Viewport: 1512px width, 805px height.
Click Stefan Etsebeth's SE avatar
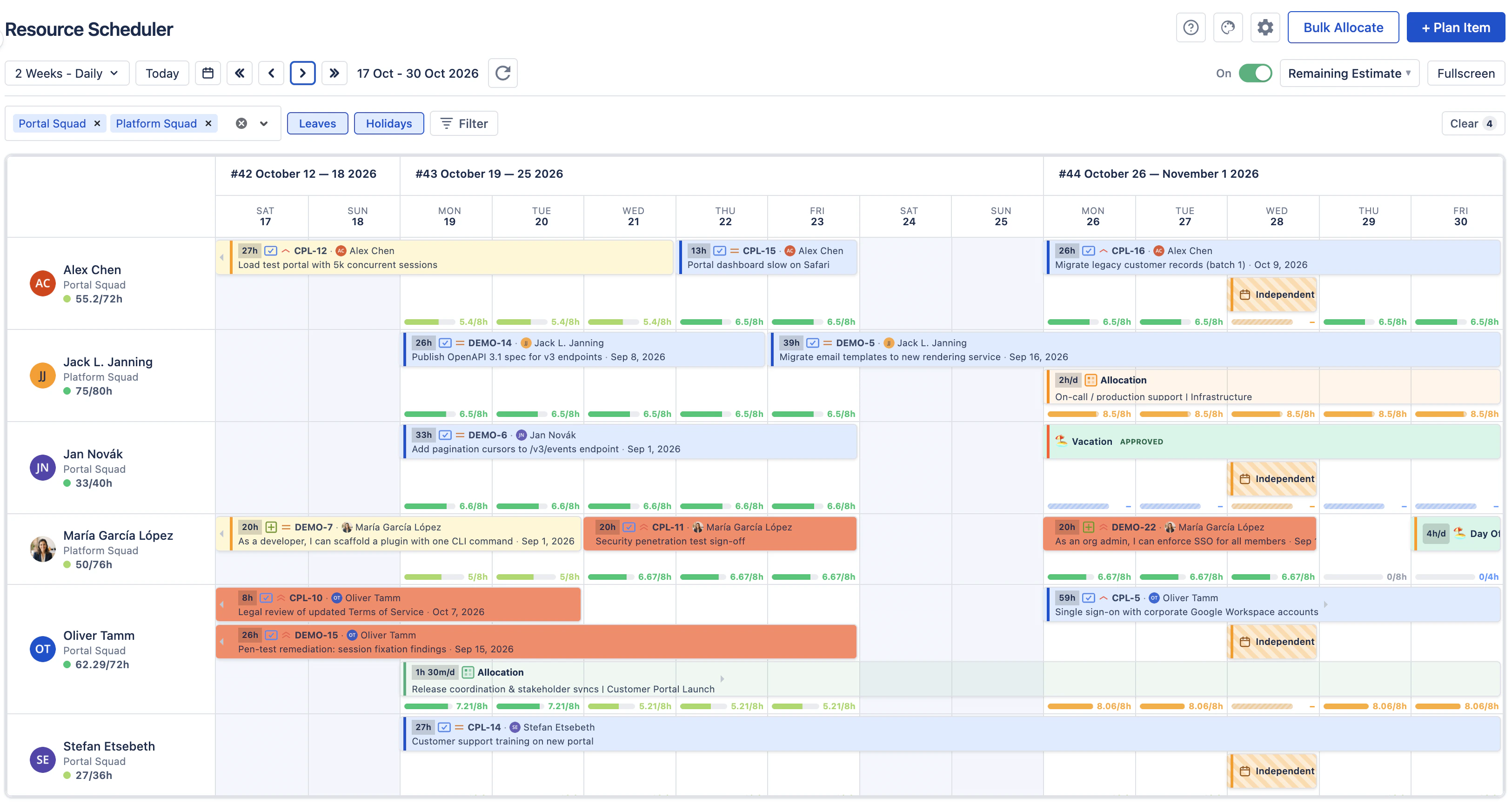pyautogui.click(x=42, y=760)
